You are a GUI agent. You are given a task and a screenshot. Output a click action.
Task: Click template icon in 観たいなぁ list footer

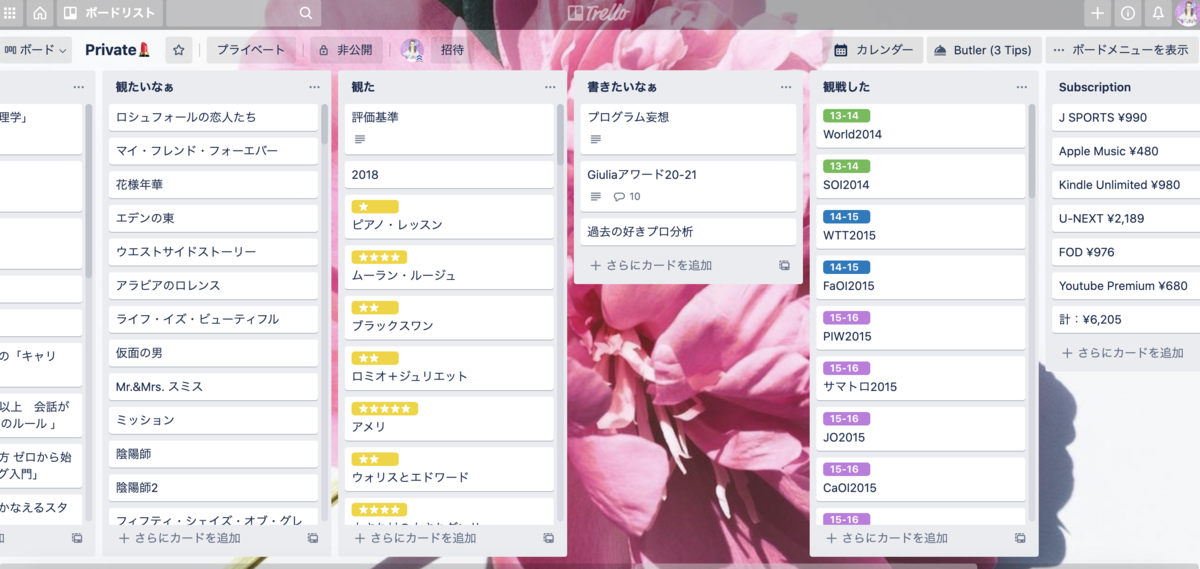313,538
